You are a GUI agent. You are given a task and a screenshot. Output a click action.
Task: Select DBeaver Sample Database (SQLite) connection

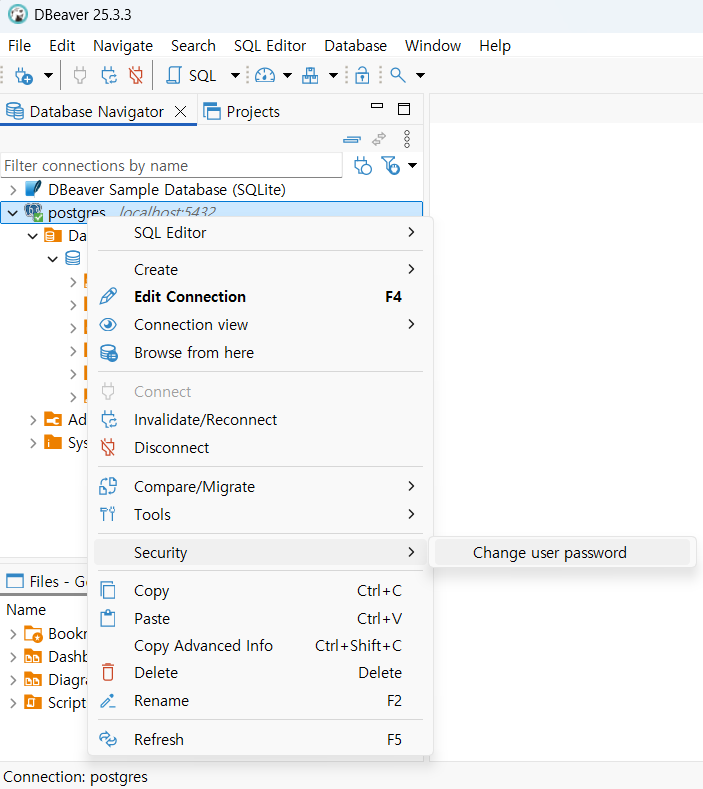pos(167,190)
